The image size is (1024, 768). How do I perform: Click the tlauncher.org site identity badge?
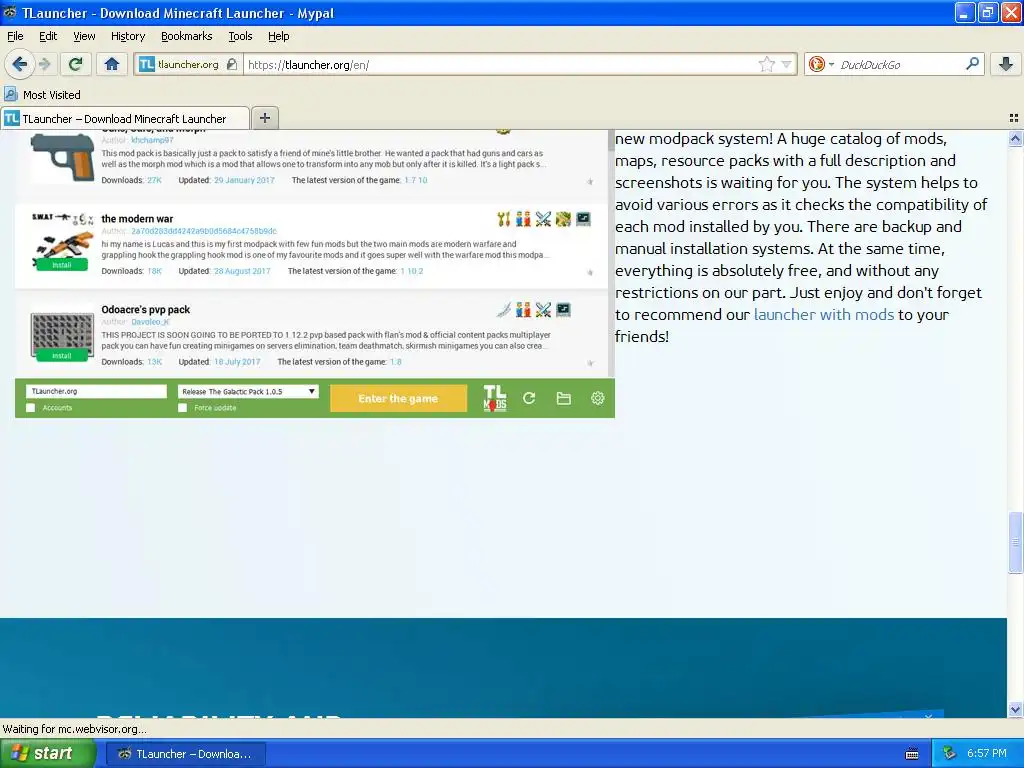187,64
